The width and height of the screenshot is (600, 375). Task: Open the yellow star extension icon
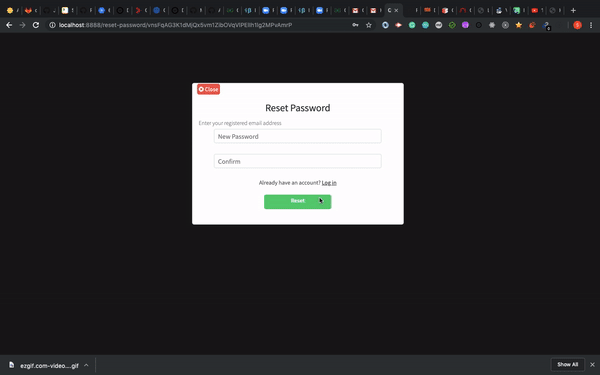coord(518,25)
